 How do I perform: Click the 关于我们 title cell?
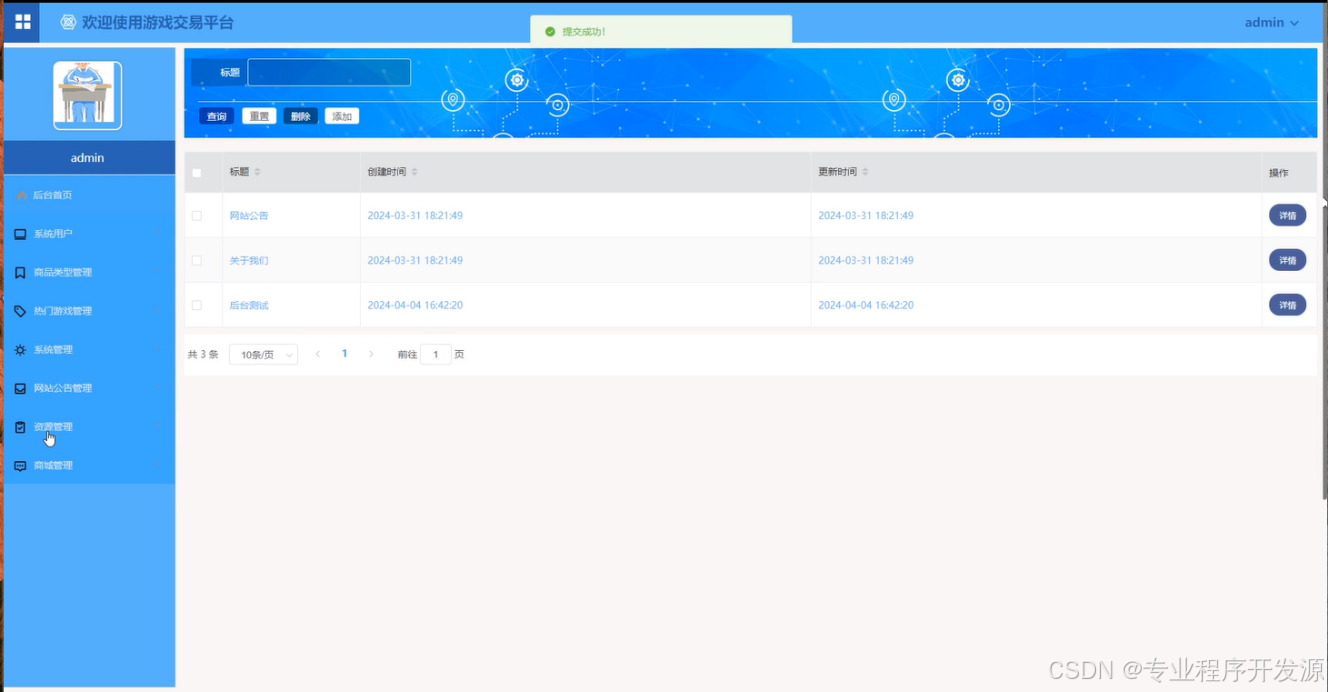pos(249,260)
